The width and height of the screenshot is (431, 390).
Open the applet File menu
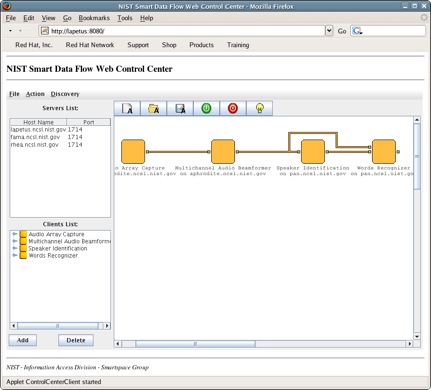point(14,94)
